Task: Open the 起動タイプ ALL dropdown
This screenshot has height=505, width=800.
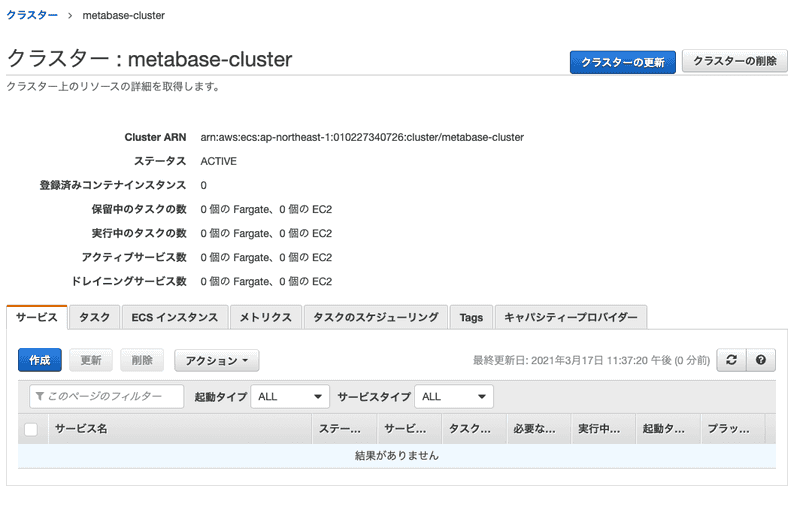Action: (x=289, y=397)
